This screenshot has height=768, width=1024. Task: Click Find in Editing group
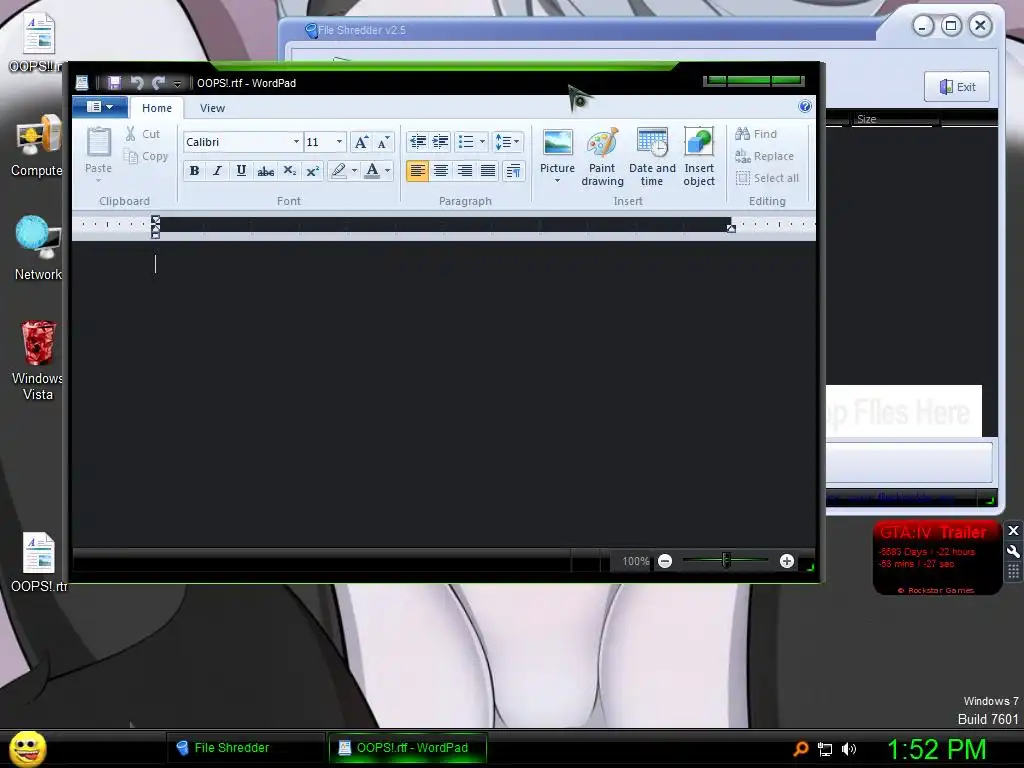tap(756, 134)
